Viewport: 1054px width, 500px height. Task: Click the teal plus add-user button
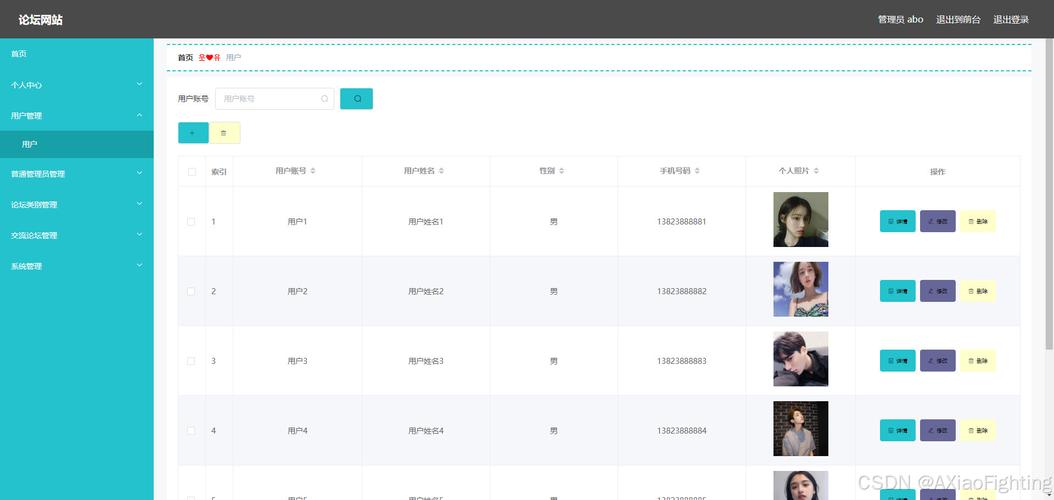click(x=193, y=132)
